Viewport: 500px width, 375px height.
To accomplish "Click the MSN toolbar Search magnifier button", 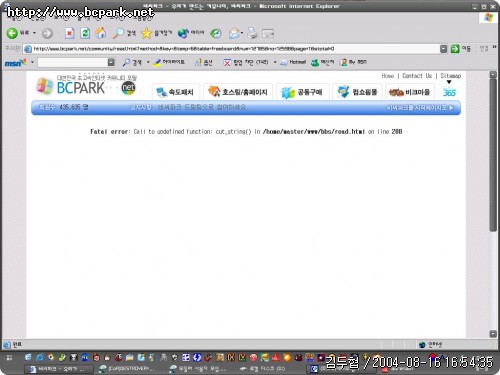I will tap(132, 62).
